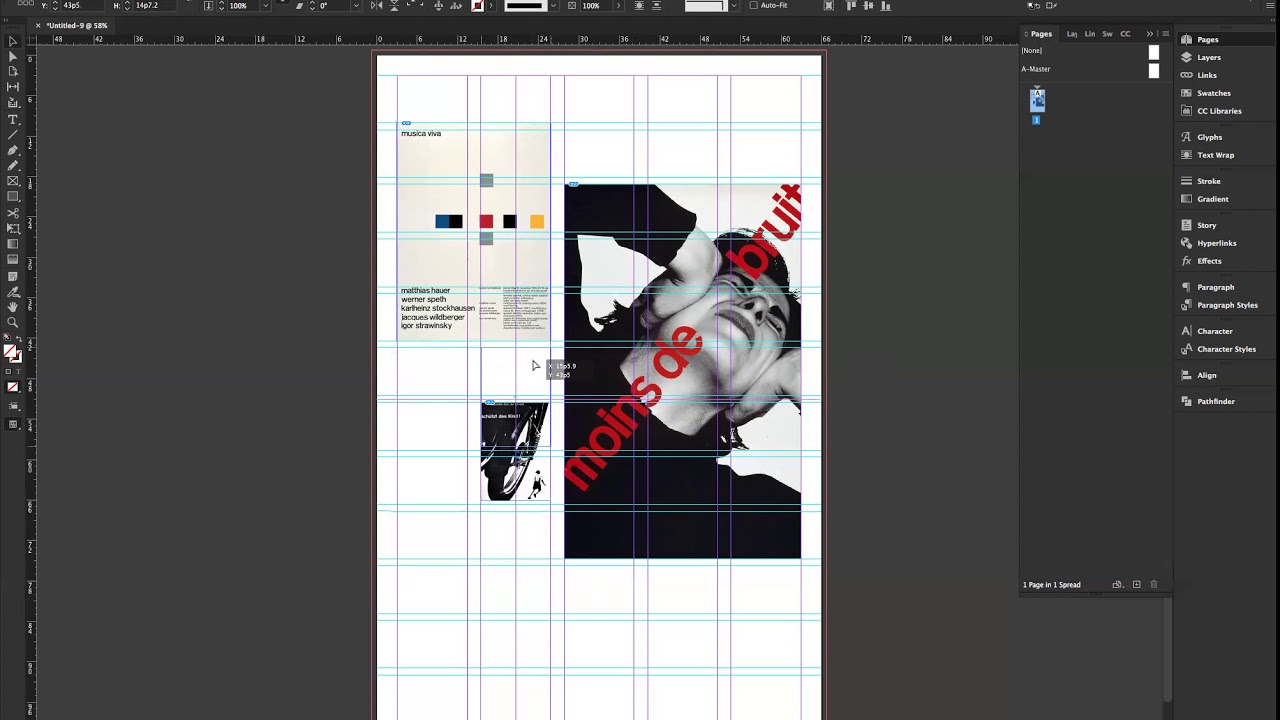The image size is (1280, 720).
Task: Expand the stroke color swatch arrow
Action: coord(491,6)
